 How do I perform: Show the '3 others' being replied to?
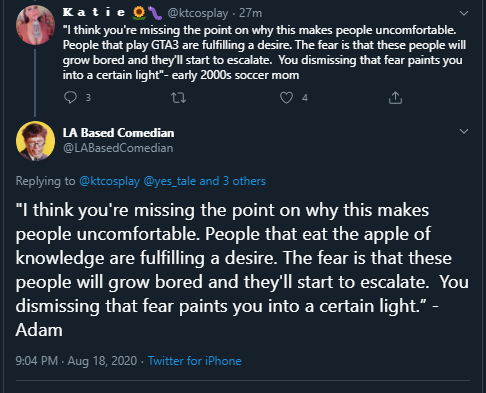click(x=244, y=181)
